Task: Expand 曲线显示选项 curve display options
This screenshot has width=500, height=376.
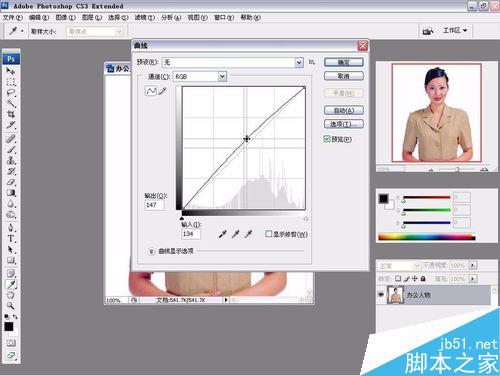Action: click(x=151, y=251)
